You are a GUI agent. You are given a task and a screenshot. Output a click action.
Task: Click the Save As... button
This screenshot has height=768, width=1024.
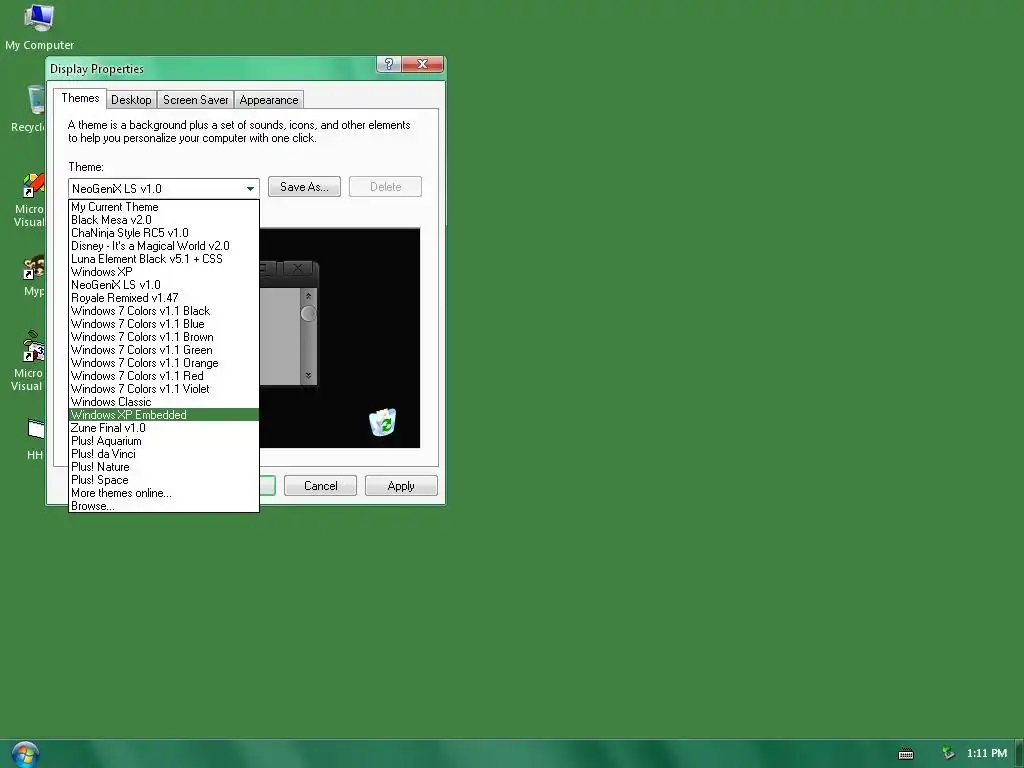click(304, 187)
